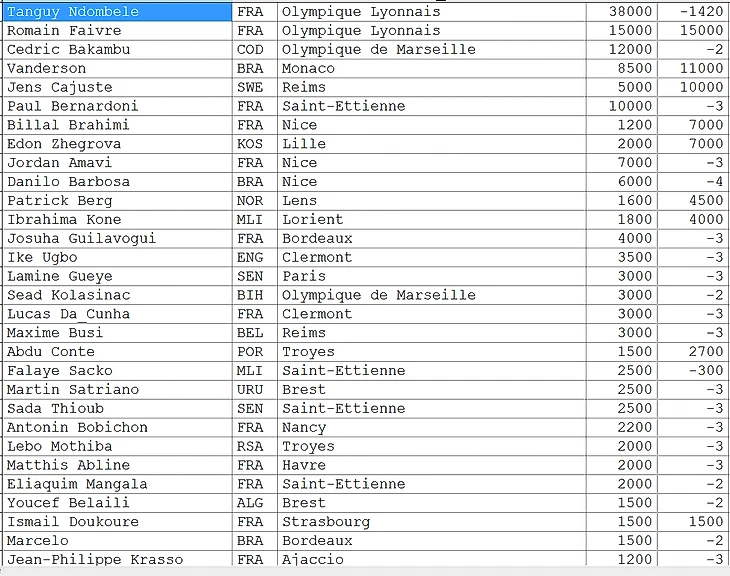Click the Lille club cell
The image size is (730, 576).
(432, 144)
